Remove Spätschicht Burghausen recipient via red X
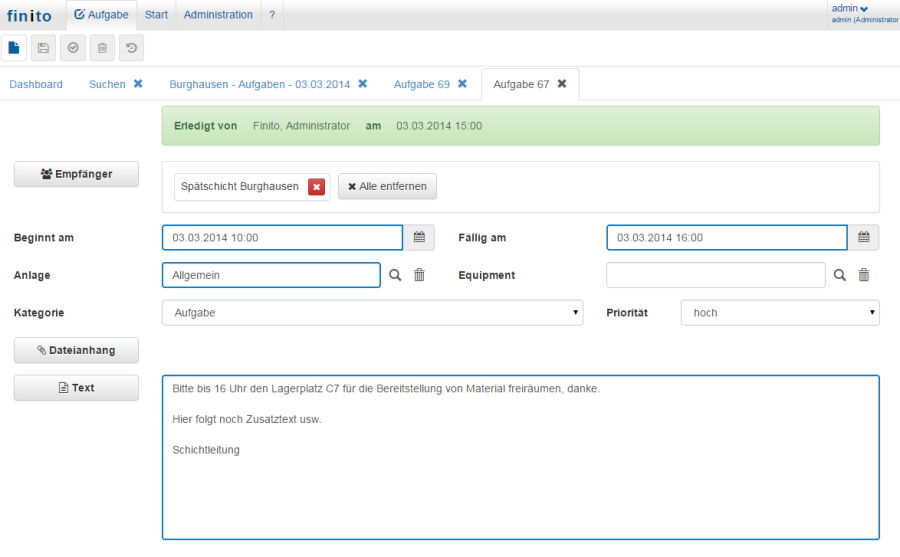The image size is (900, 557). [316, 187]
